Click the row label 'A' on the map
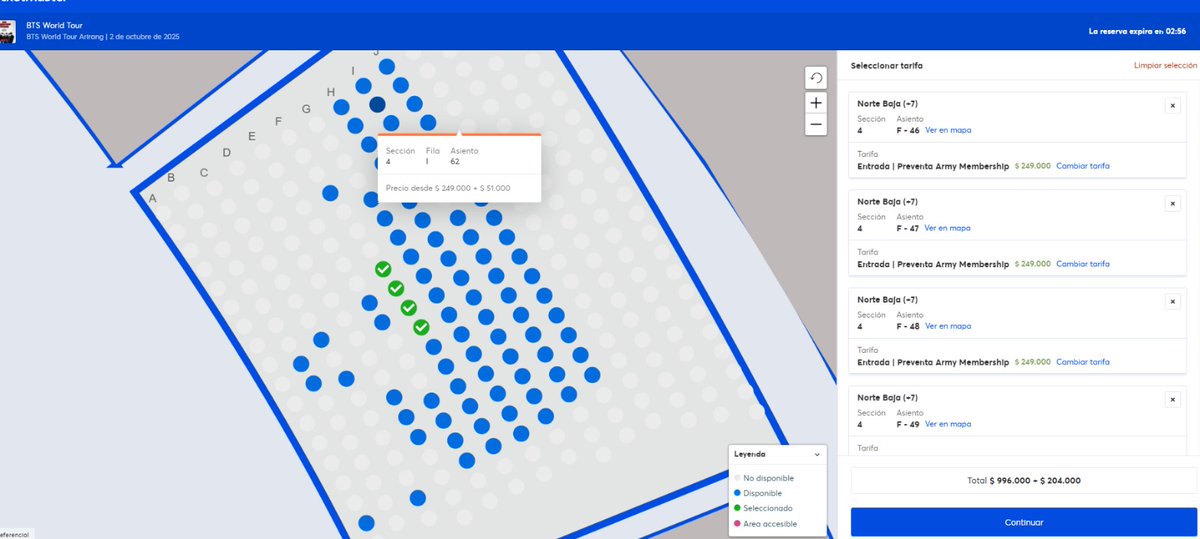This screenshot has width=1200, height=539. 153,199
